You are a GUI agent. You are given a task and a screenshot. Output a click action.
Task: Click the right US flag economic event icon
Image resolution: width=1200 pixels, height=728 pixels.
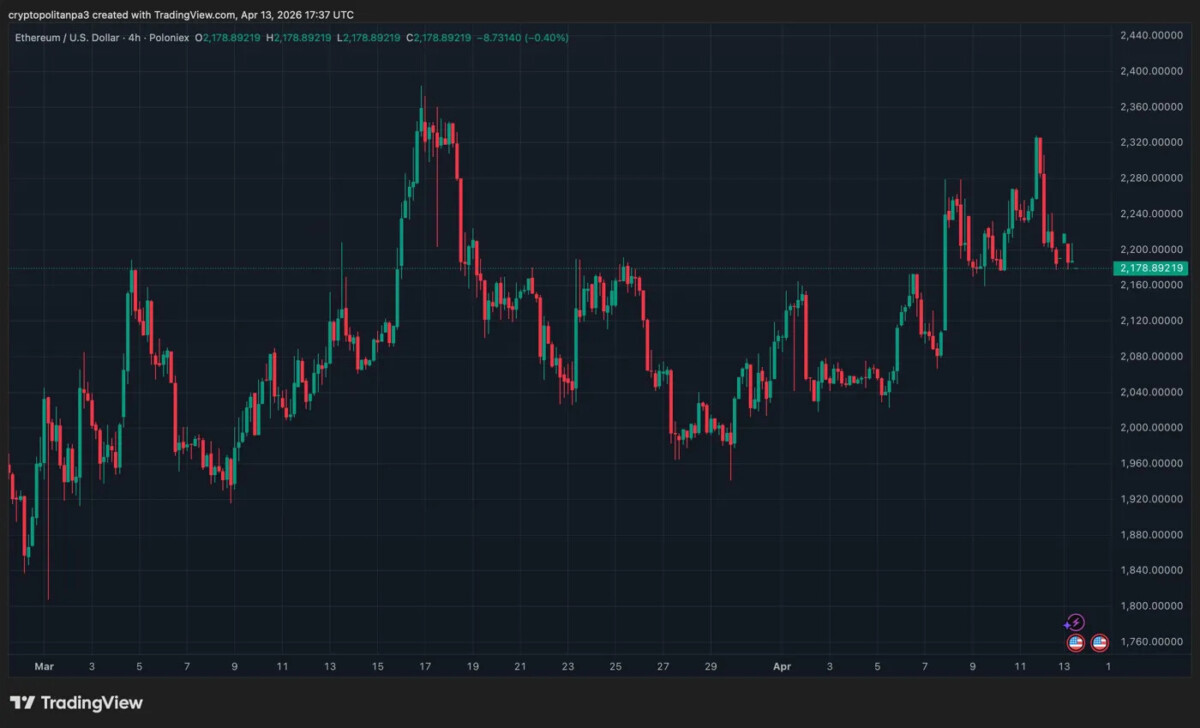pos(1099,643)
